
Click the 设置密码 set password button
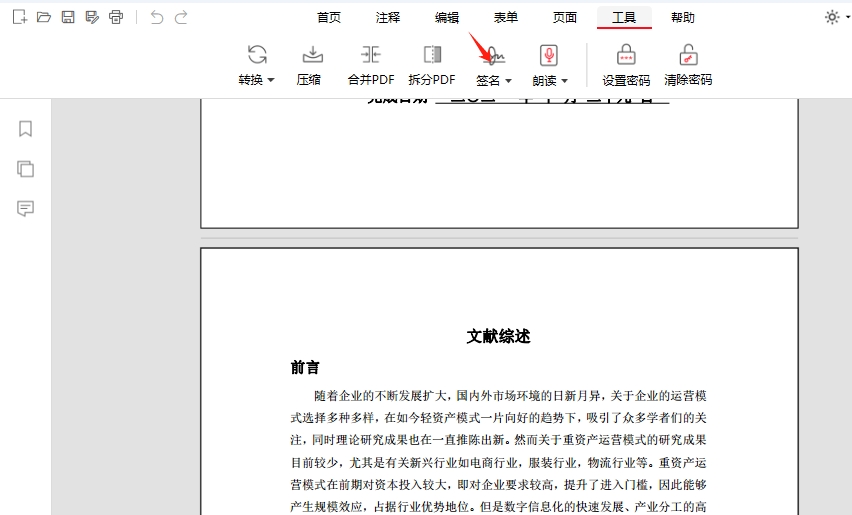tap(626, 65)
